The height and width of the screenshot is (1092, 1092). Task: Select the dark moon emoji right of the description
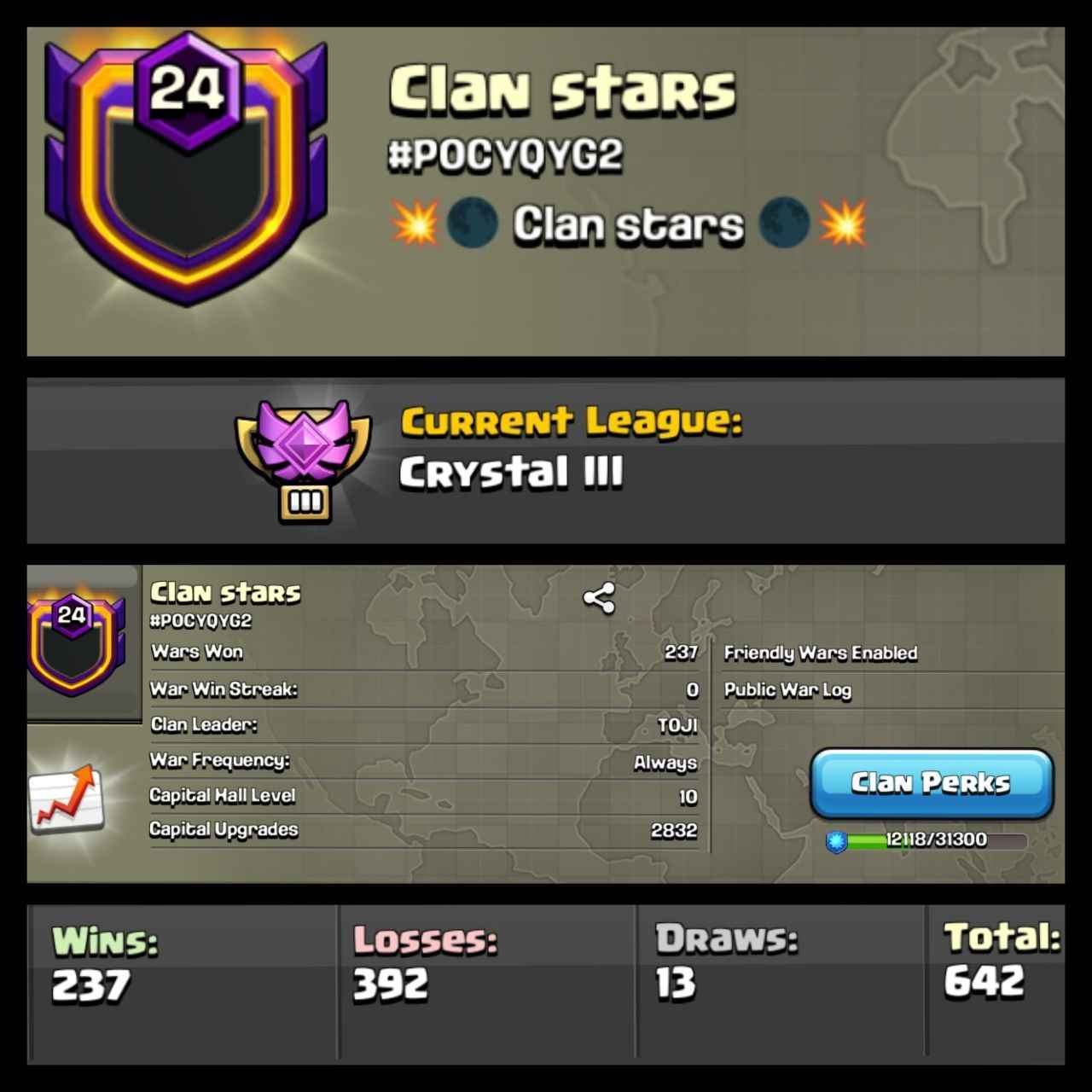pos(784,223)
